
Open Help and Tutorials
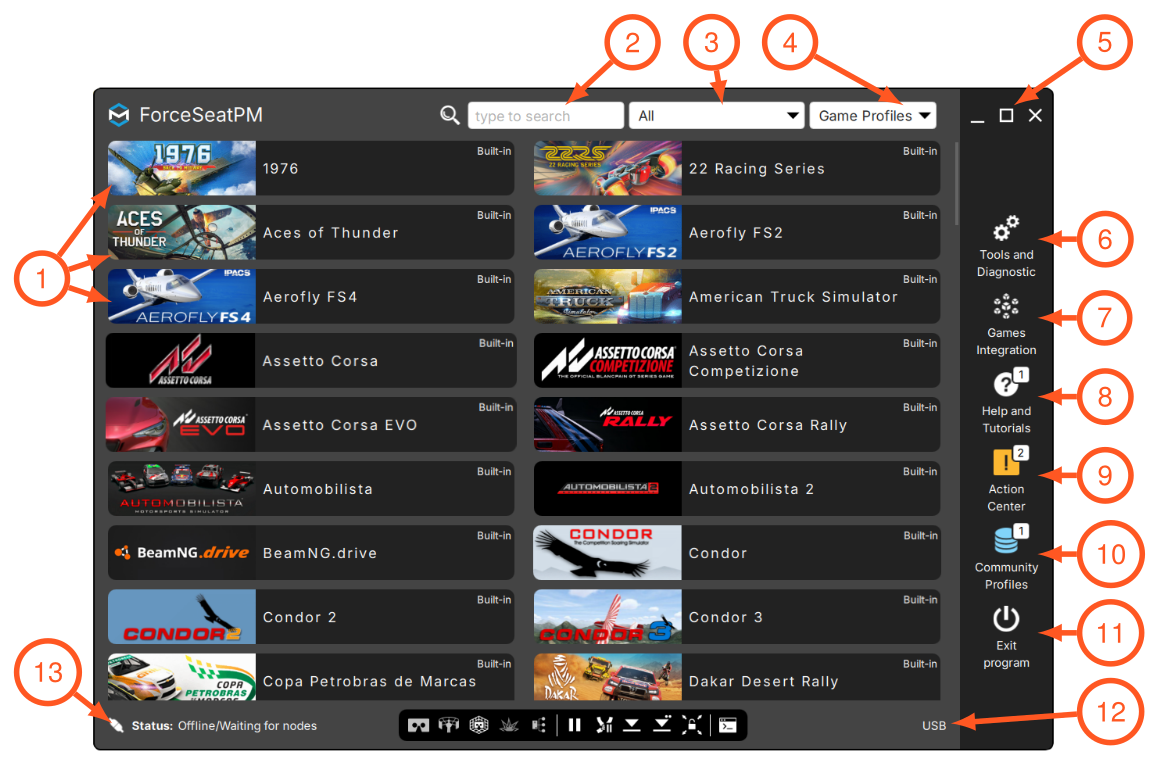pos(1005,404)
